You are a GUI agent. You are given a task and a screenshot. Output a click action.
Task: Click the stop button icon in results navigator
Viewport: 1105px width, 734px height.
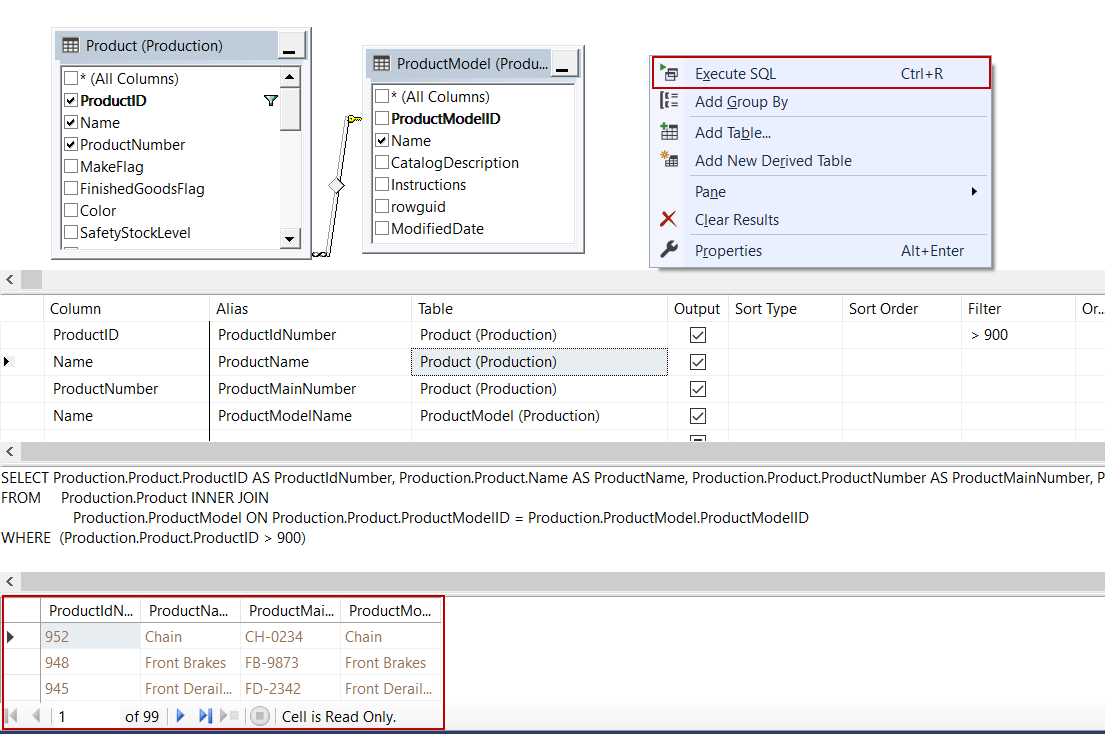[259, 715]
